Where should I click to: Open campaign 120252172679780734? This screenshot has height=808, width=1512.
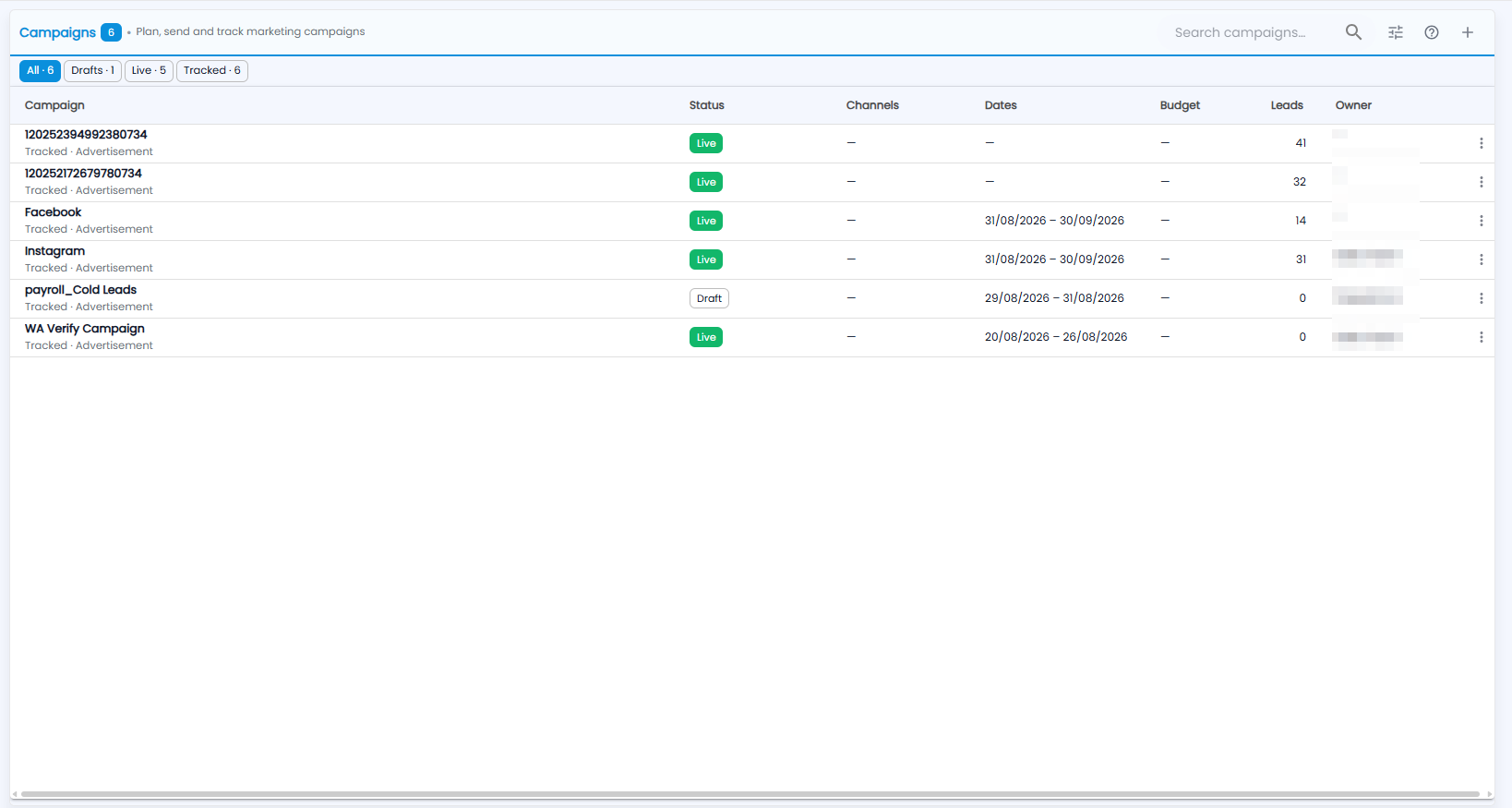[x=83, y=174]
